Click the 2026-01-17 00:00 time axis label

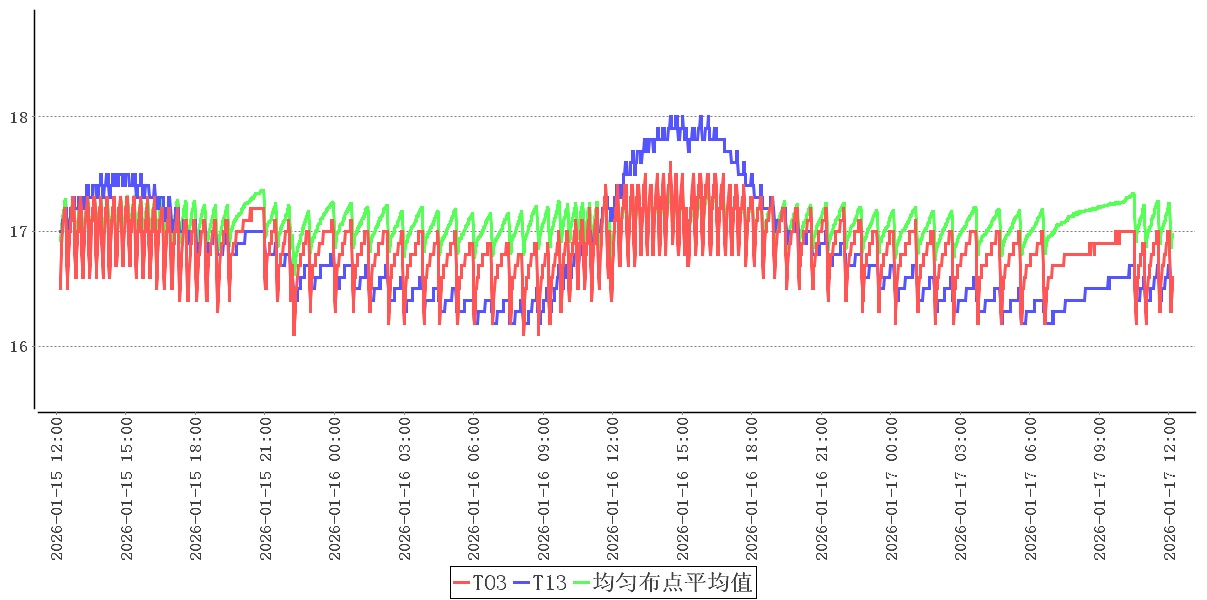pyautogui.click(x=893, y=488)
